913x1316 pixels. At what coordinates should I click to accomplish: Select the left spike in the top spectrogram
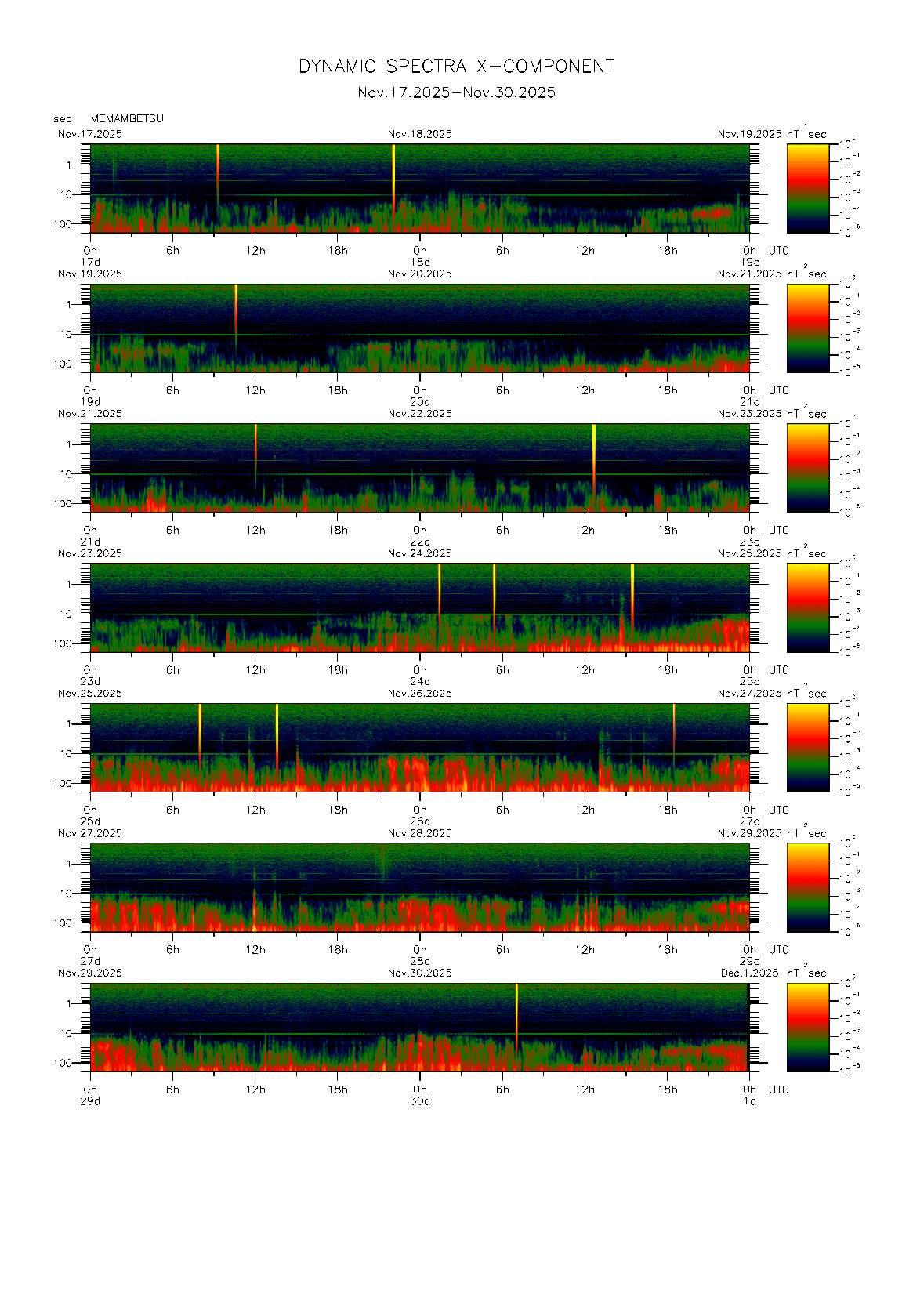[218, 172]
